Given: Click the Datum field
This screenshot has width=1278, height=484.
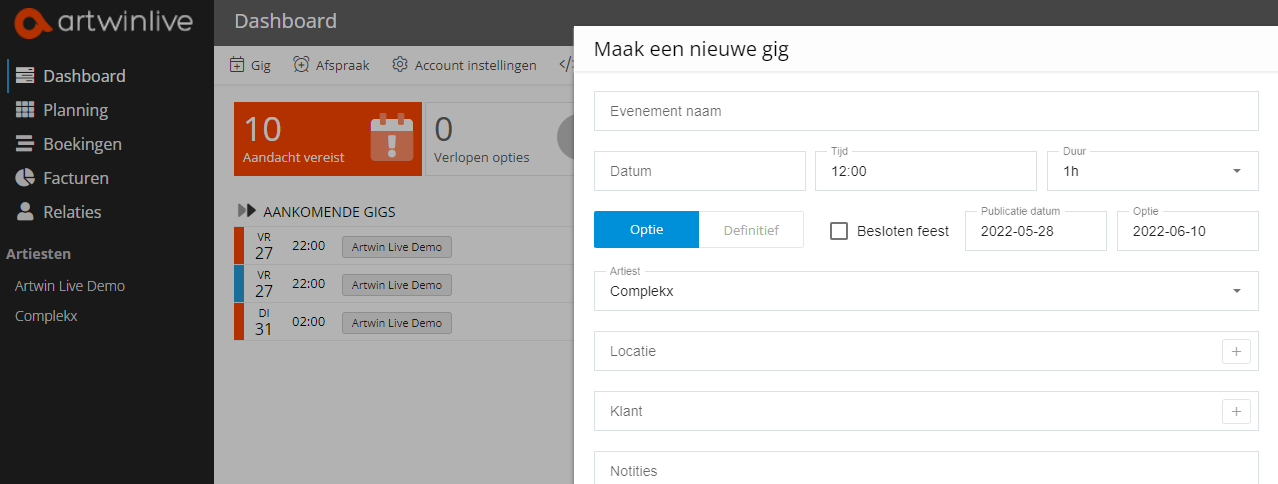Looking at the screenshot, I should coord(700,171).
